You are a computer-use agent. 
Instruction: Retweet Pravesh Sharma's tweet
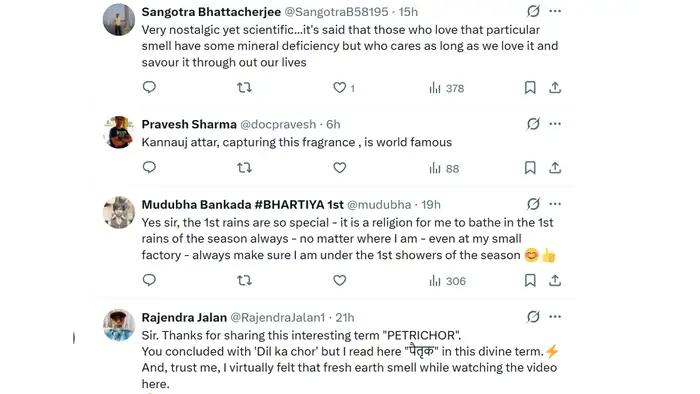click(244, 168)
